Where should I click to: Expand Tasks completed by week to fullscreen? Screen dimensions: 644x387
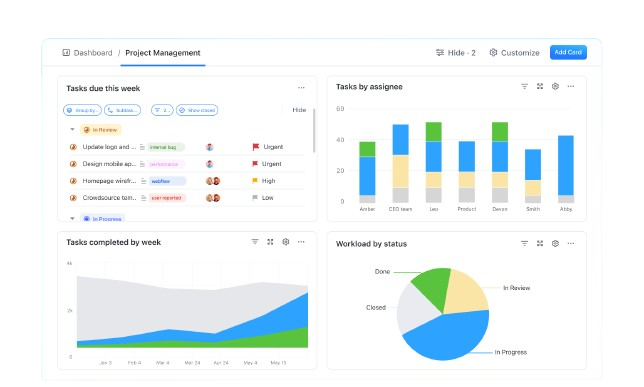tap(270, 242)
